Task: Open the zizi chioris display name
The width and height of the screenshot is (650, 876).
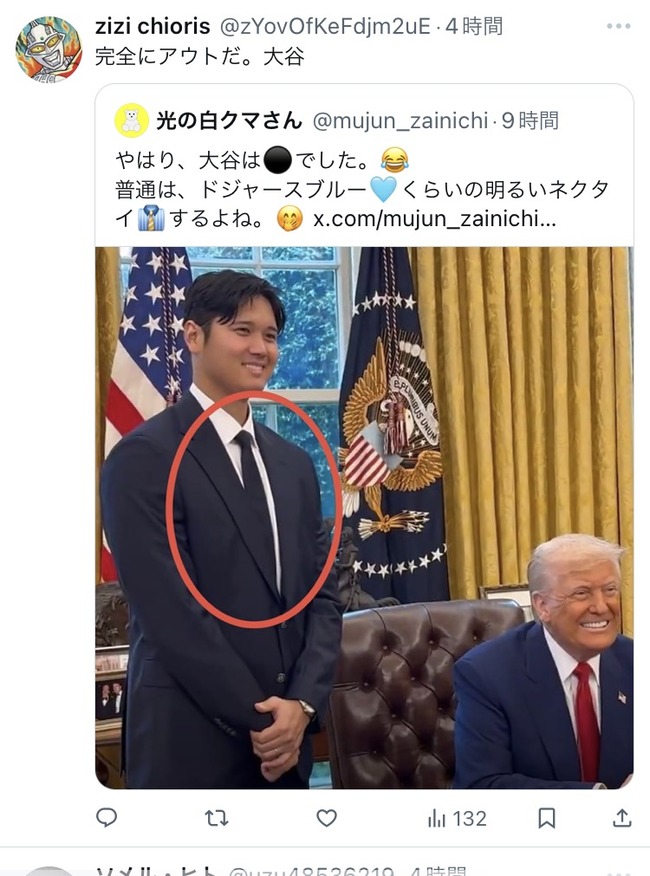Action: [x=153, y=26]
